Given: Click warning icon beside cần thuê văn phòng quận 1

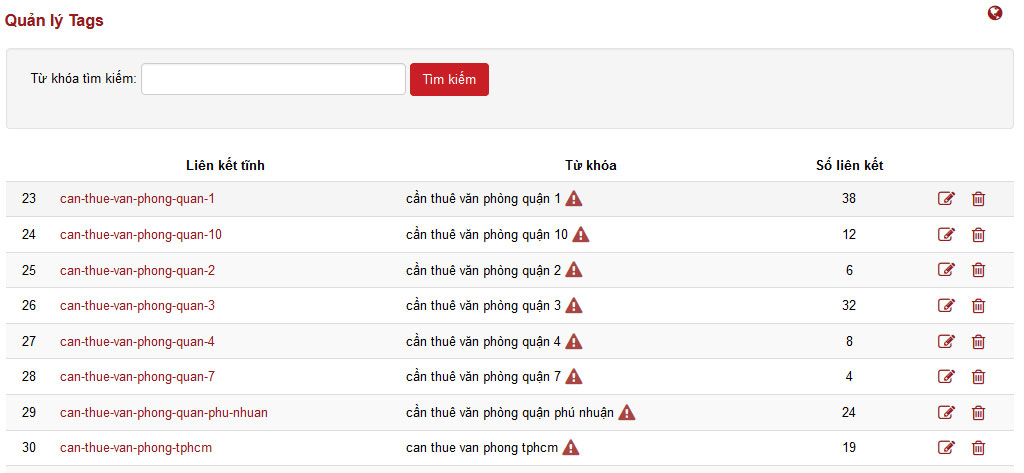Looking at the screenshot, I should [x=574, y=198].
